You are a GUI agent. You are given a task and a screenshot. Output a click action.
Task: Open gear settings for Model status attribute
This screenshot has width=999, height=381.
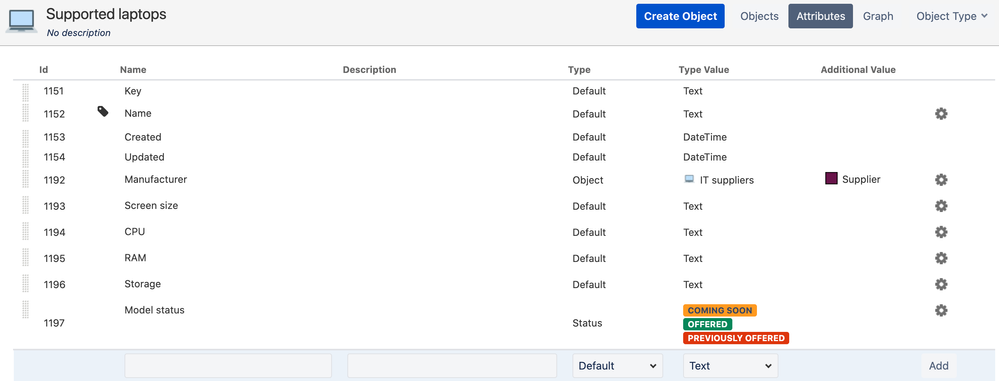(941, 310)
